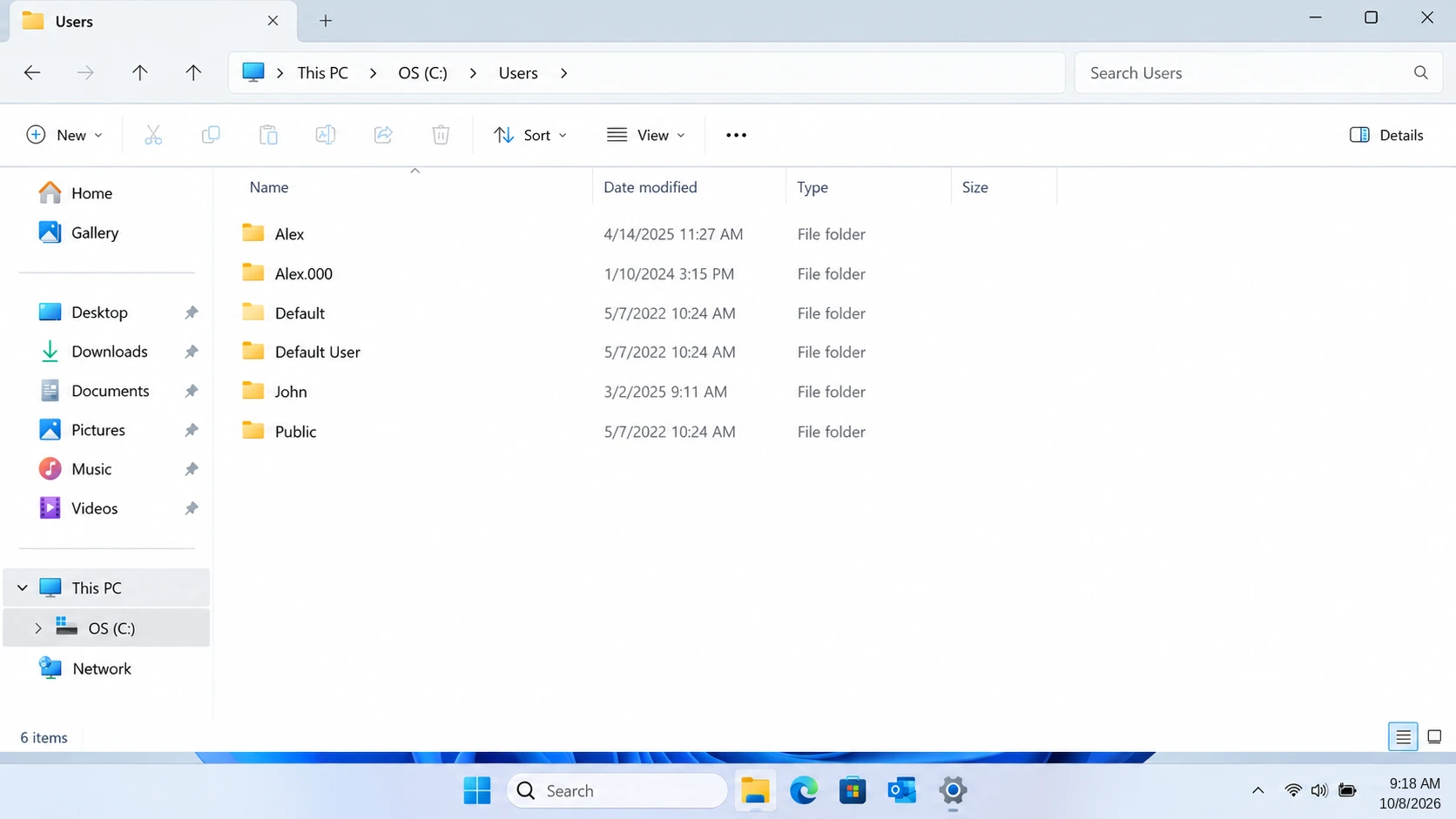Switch to large thumbnails view icon
Screen dimensions: 1456x819
pyautogui.click(x=1434, y=737)
